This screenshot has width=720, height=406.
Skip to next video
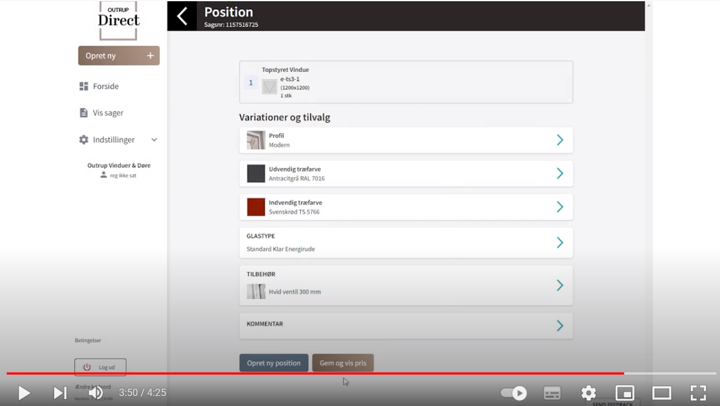[60, 393]
